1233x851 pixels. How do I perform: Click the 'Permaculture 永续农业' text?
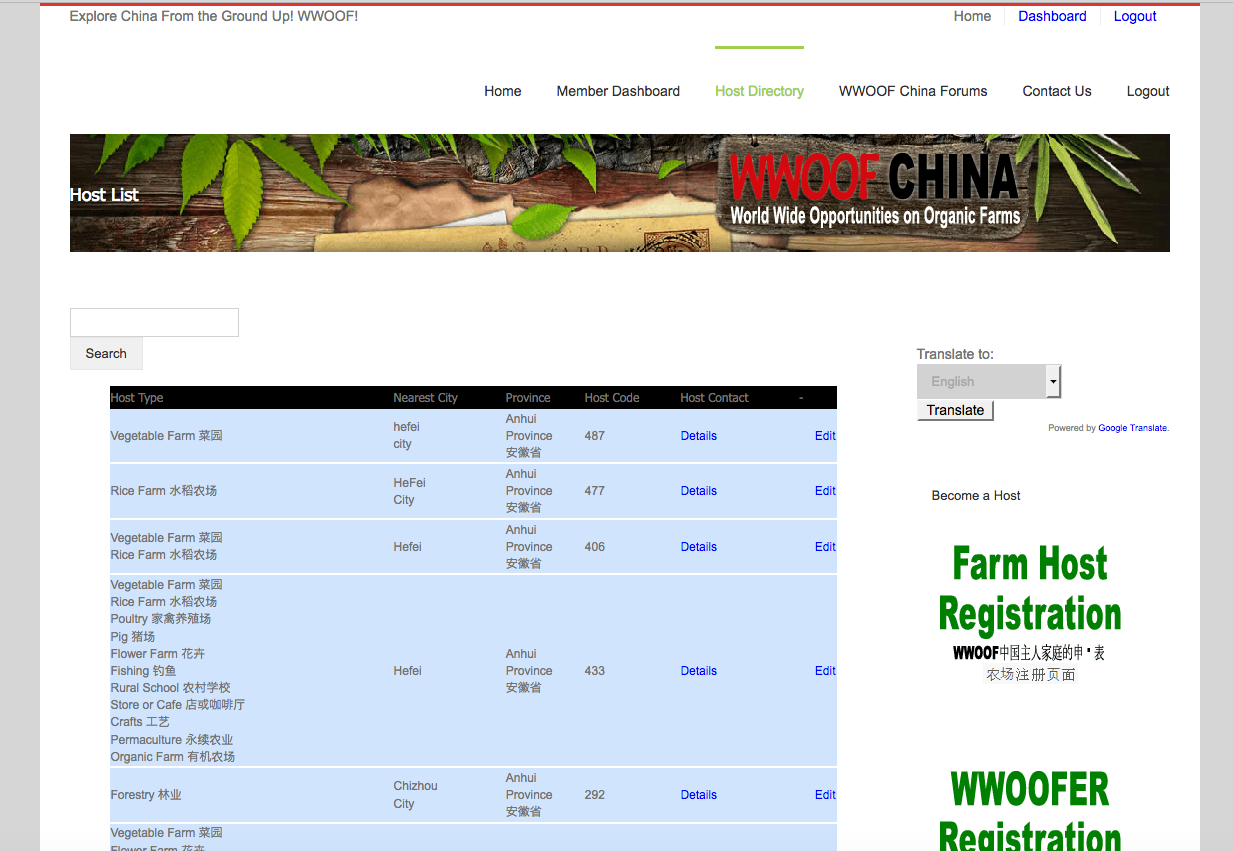click(172, 740)
